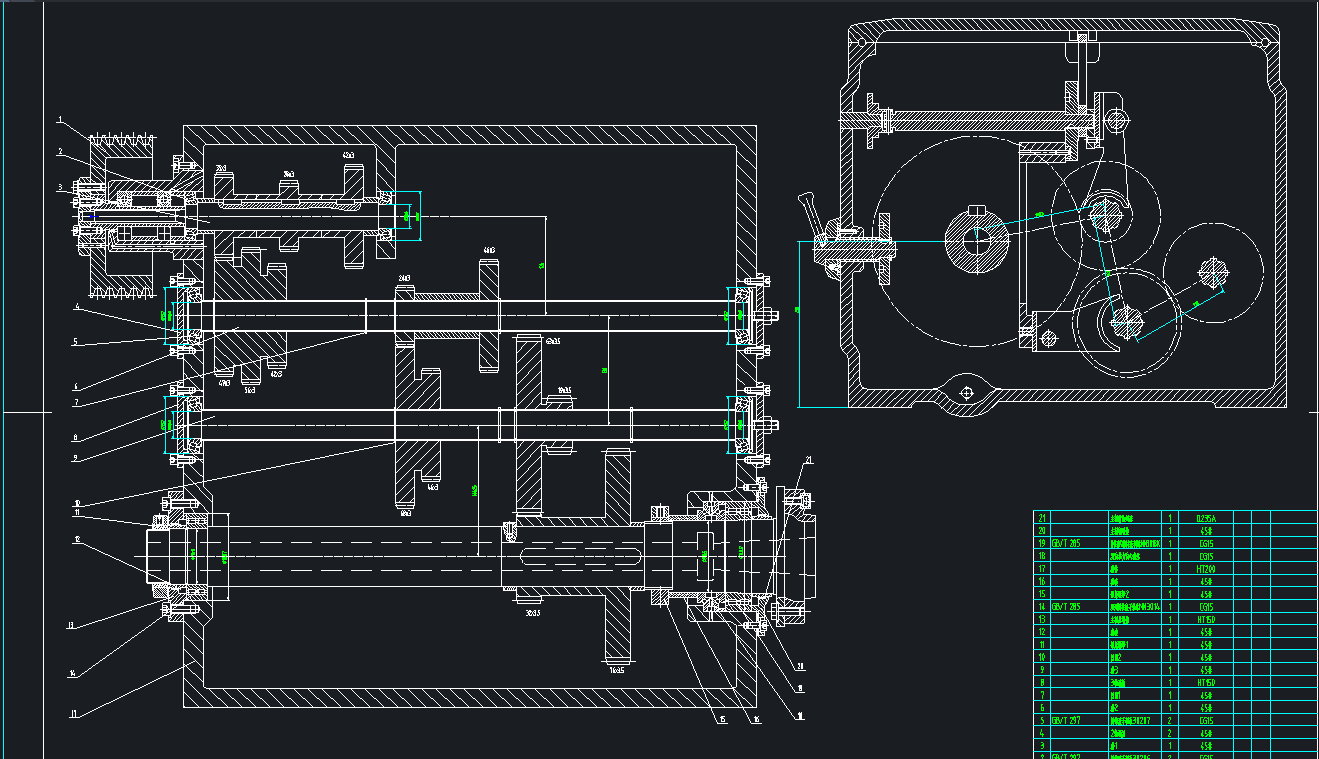This screenshot has width=1319, height=759.
Task: Pick leader callout number 8 on the assembly view
Action: (x=74, y=438)
